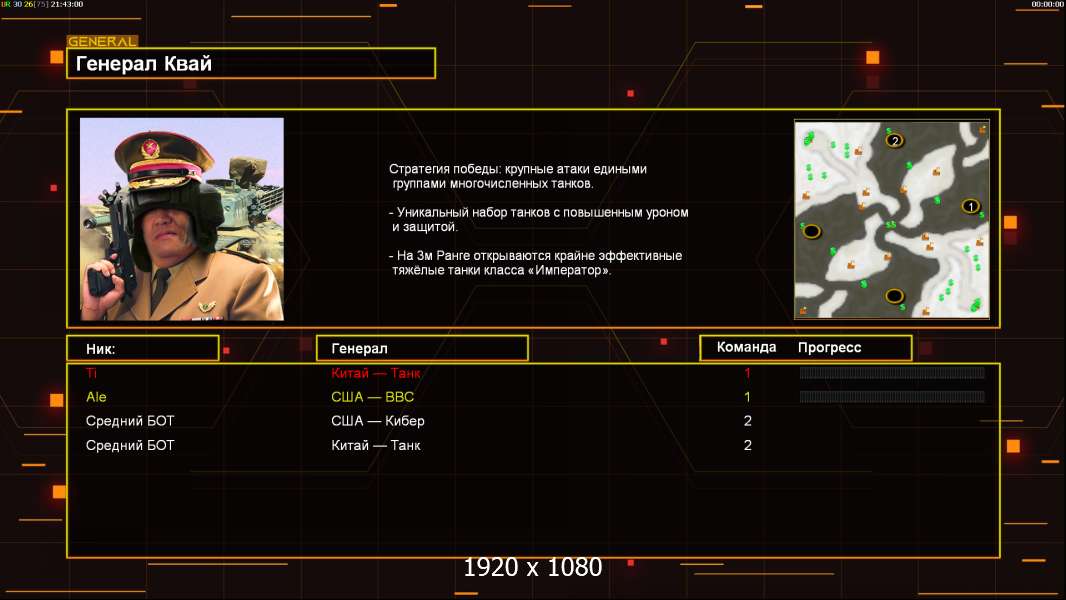Click the 'США — Кибер' general entry
The width and height of the screenshot is (1066, 600).
[x=378, y=421]
